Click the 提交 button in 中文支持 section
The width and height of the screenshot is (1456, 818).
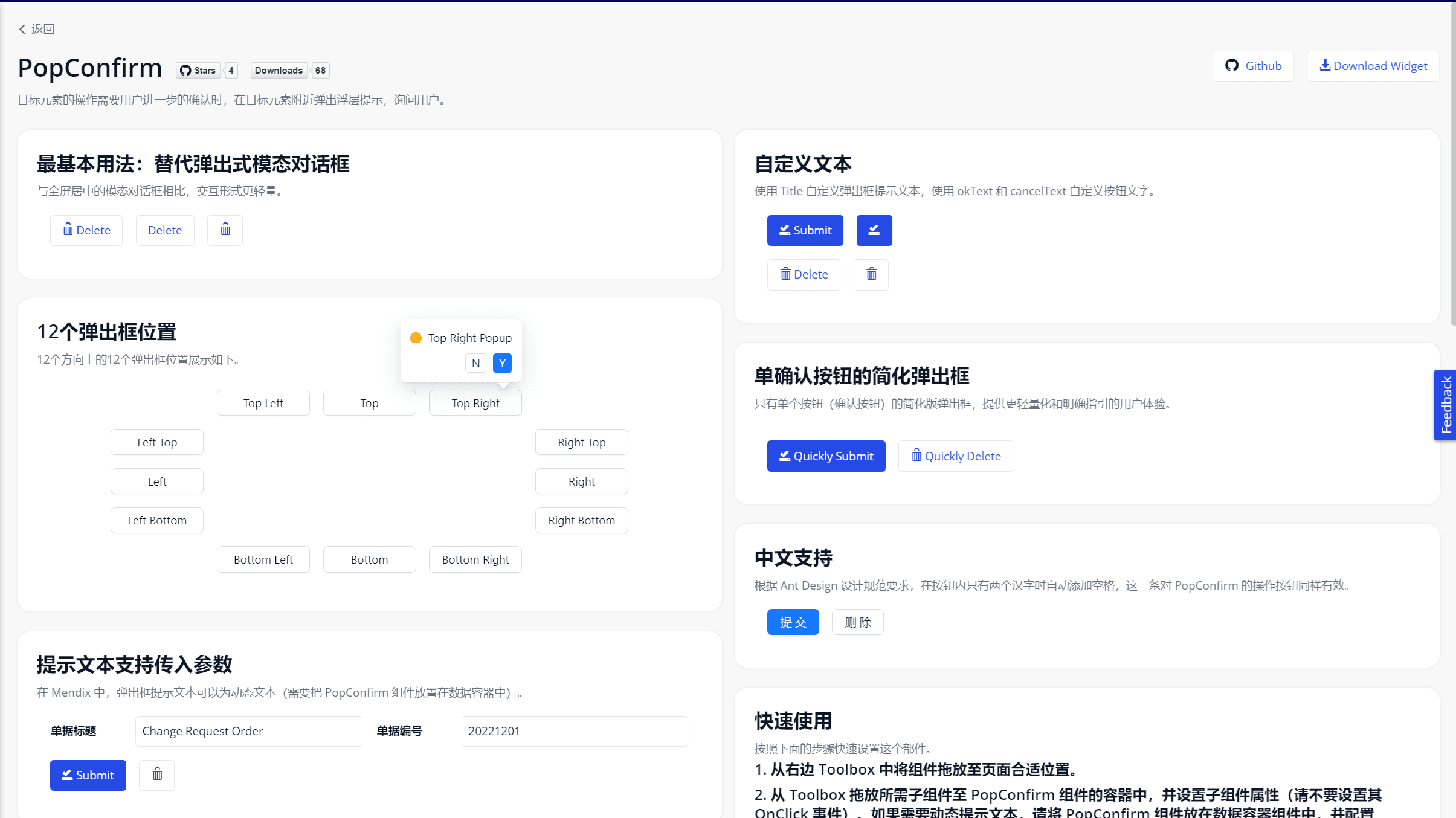coord(793,622)
